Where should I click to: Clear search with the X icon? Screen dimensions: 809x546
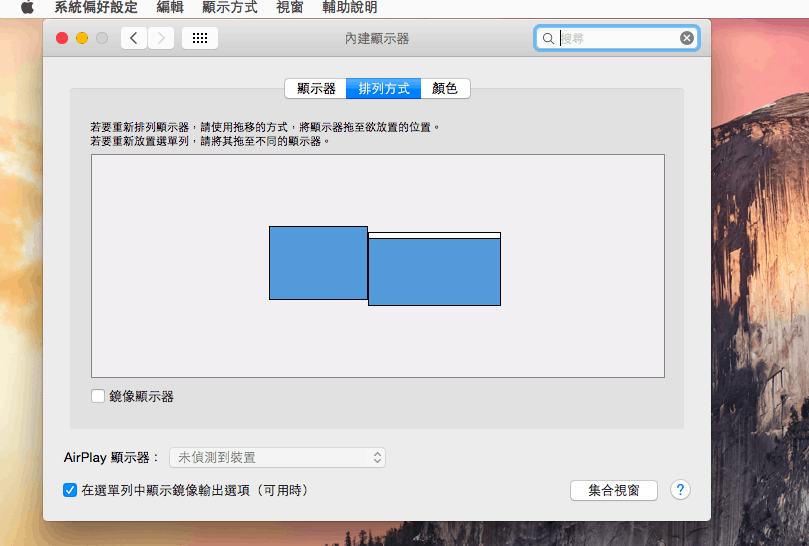pos(686,38)
